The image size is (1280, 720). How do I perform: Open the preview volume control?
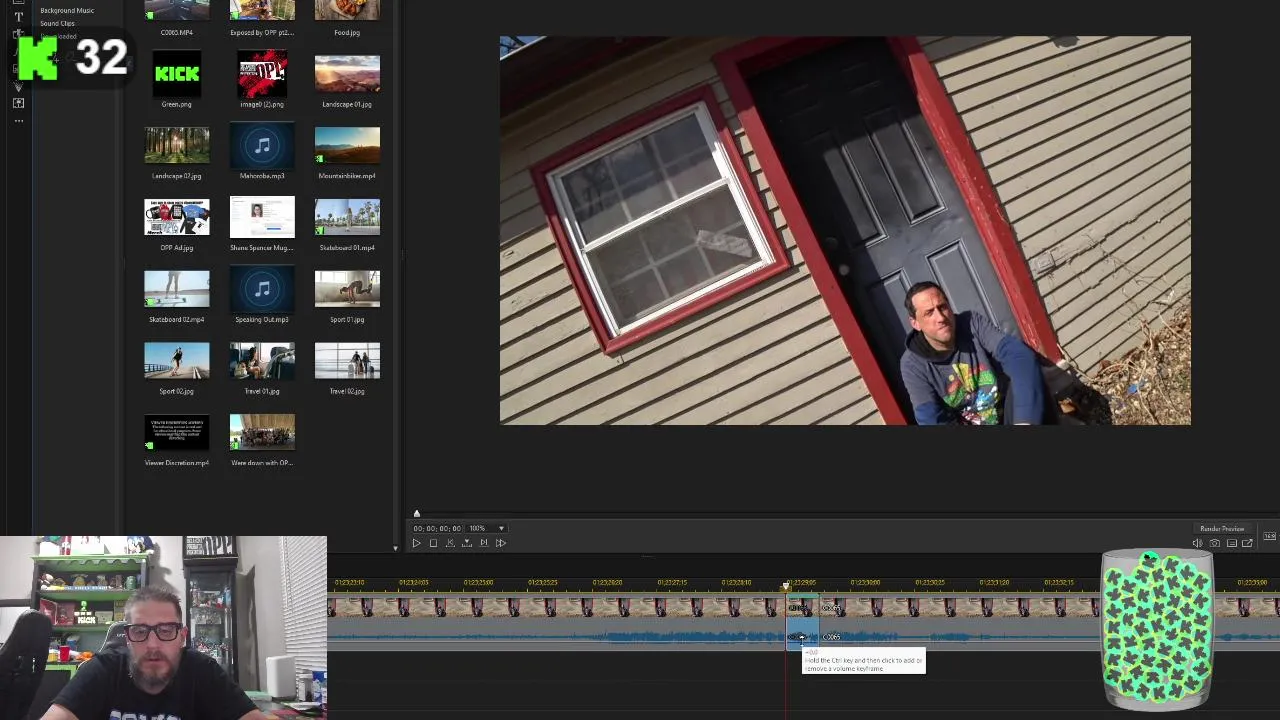[1197, 543]
